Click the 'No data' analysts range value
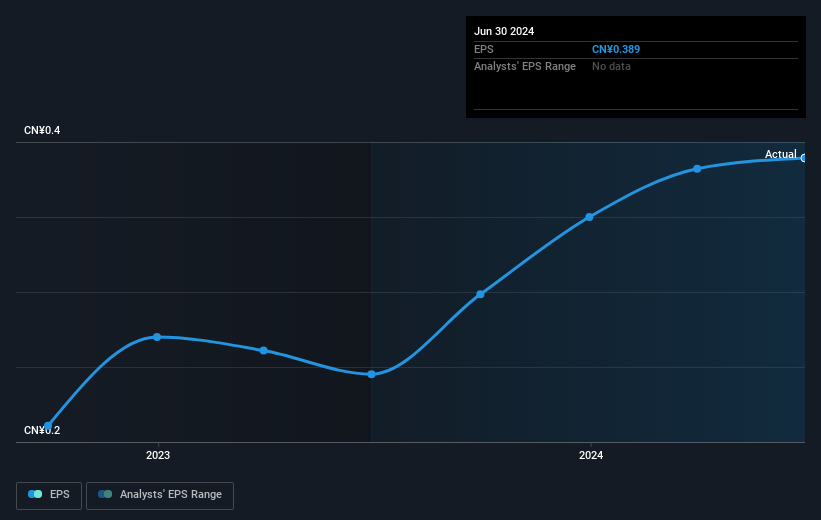Viewport: 821px width, 520px height. pos(611,67)
